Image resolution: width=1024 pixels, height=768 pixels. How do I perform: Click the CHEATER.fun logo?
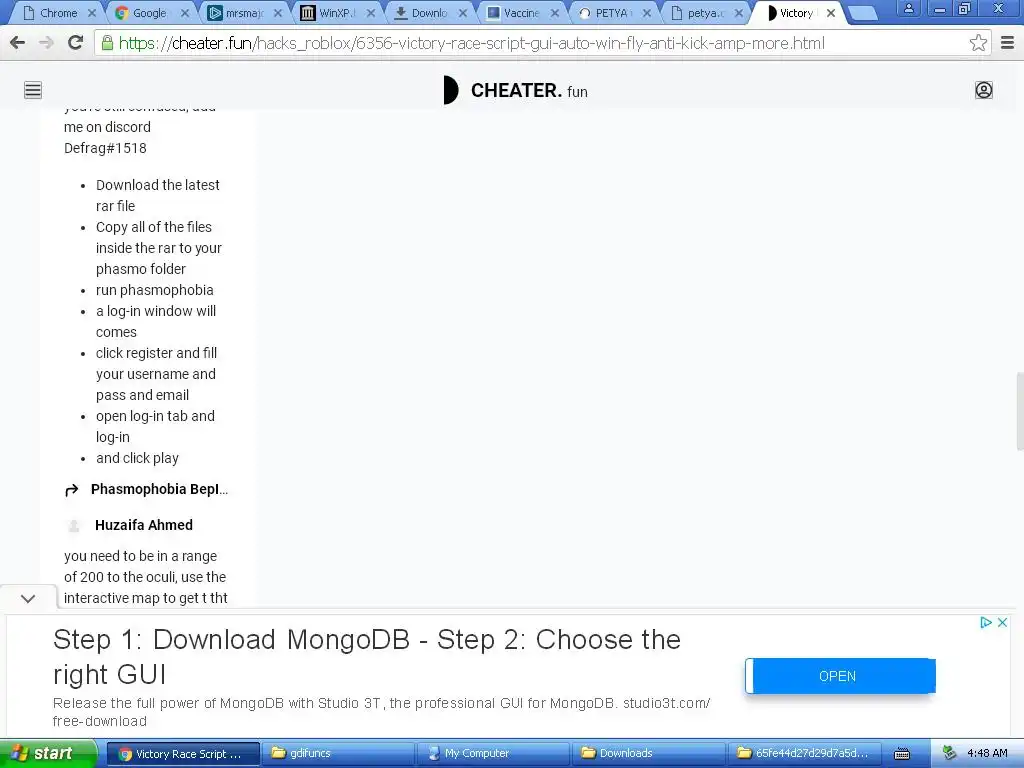point(515,90)
